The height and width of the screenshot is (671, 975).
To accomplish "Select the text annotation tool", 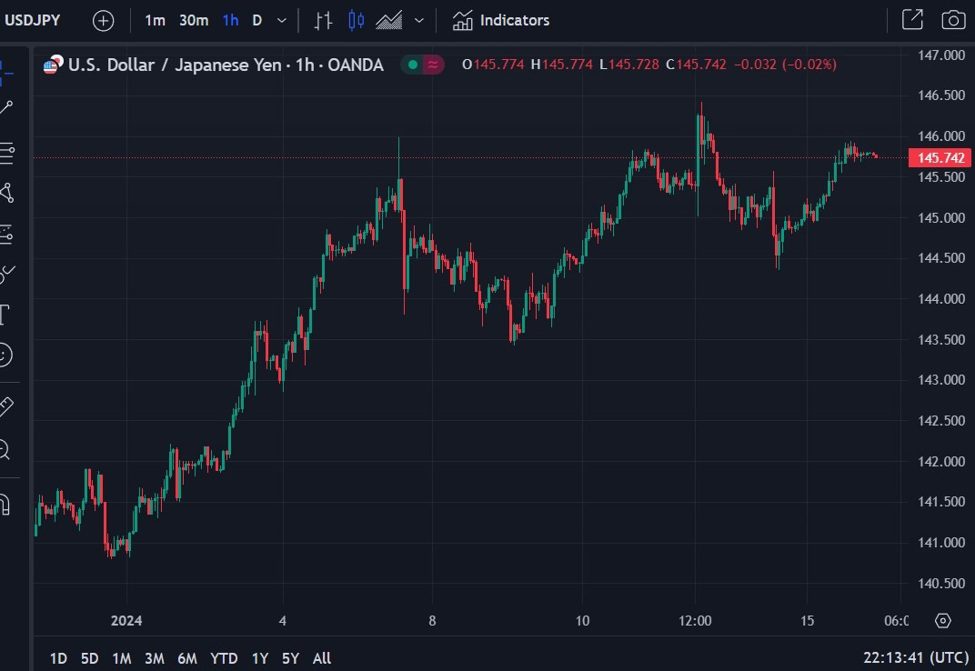I will [4, 316].
